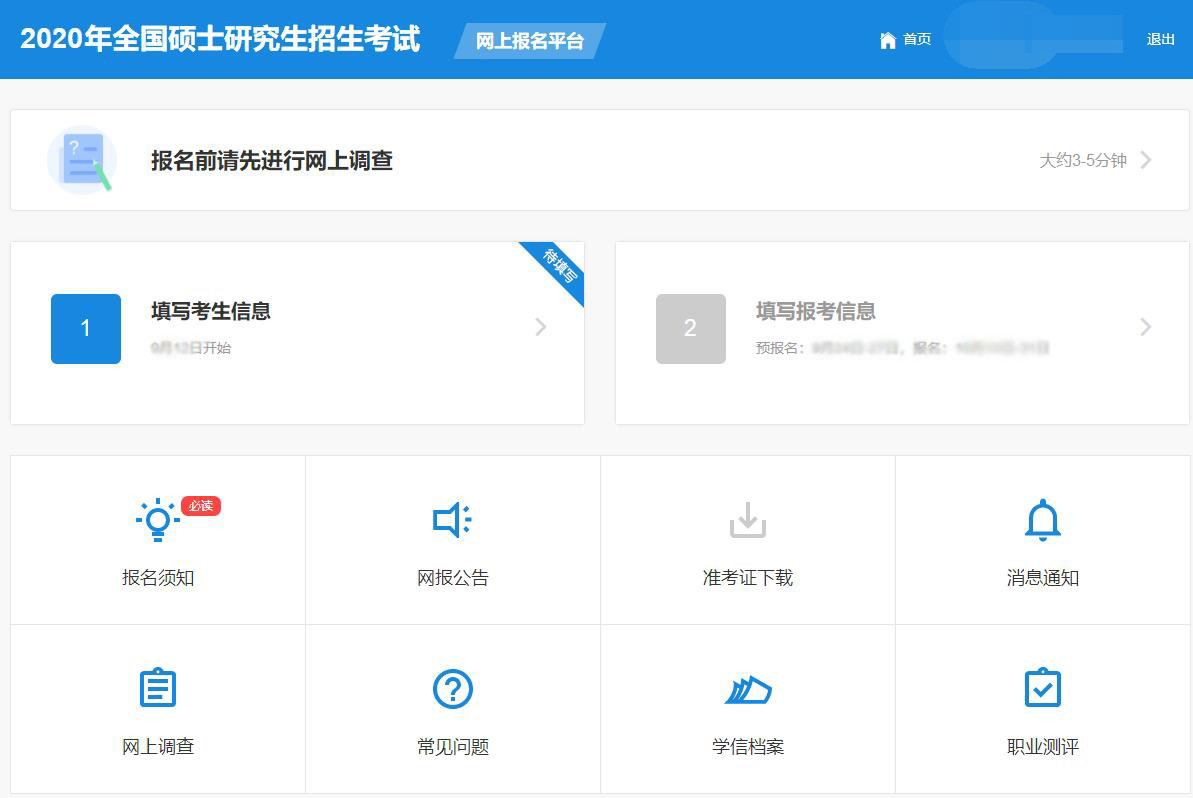Select the 学信档案 archive icon
Screen dimensions: 1193x798
point(746,687)
